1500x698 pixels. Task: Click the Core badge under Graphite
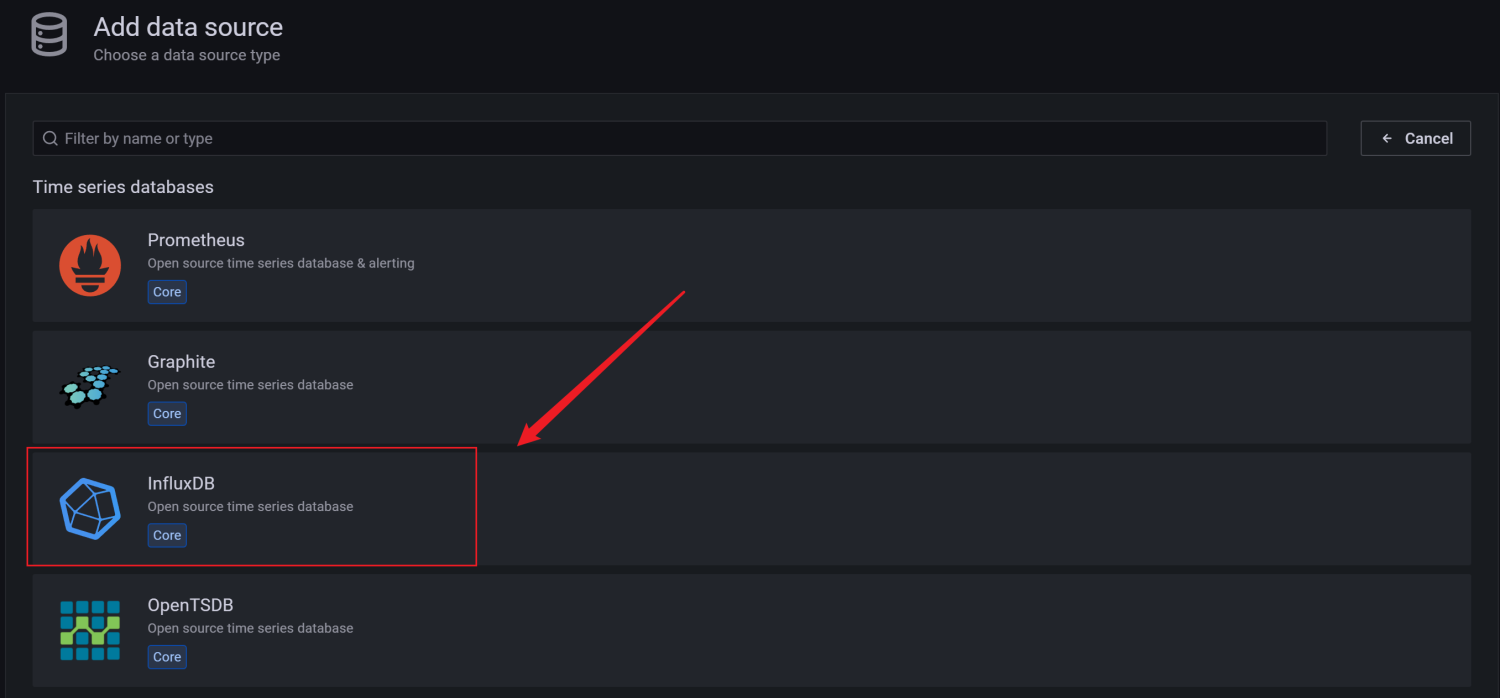coord(167,413)
